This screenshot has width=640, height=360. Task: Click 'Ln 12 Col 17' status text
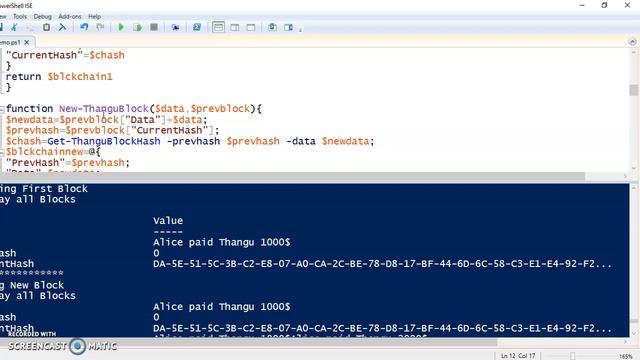(518, 356)
